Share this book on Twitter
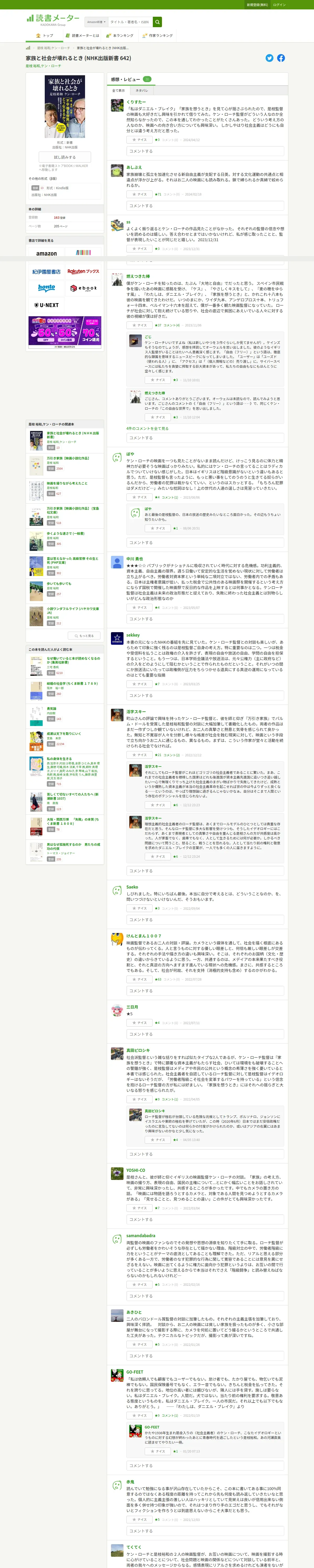The height and width of the screenshot is (1568, 314). [270, 58]
